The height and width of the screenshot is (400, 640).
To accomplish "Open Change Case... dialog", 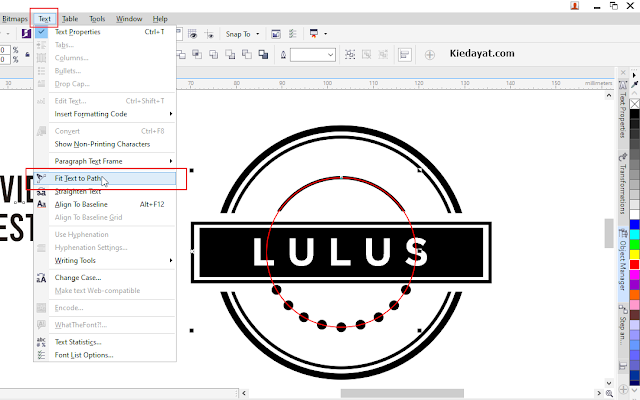I will coord(105,278).
